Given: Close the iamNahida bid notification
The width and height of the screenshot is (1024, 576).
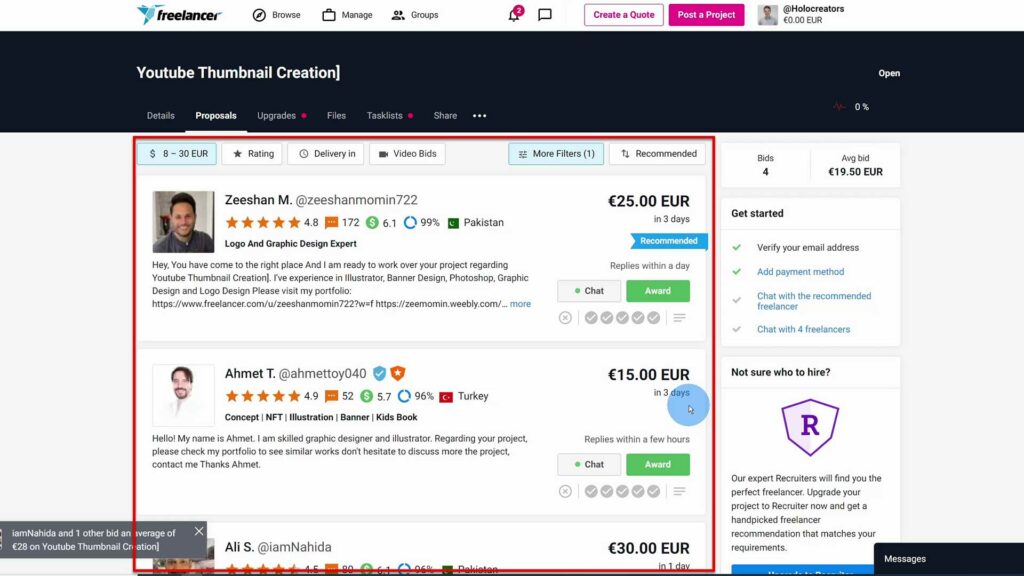Looking at the screenshot, I should (199, 532).
